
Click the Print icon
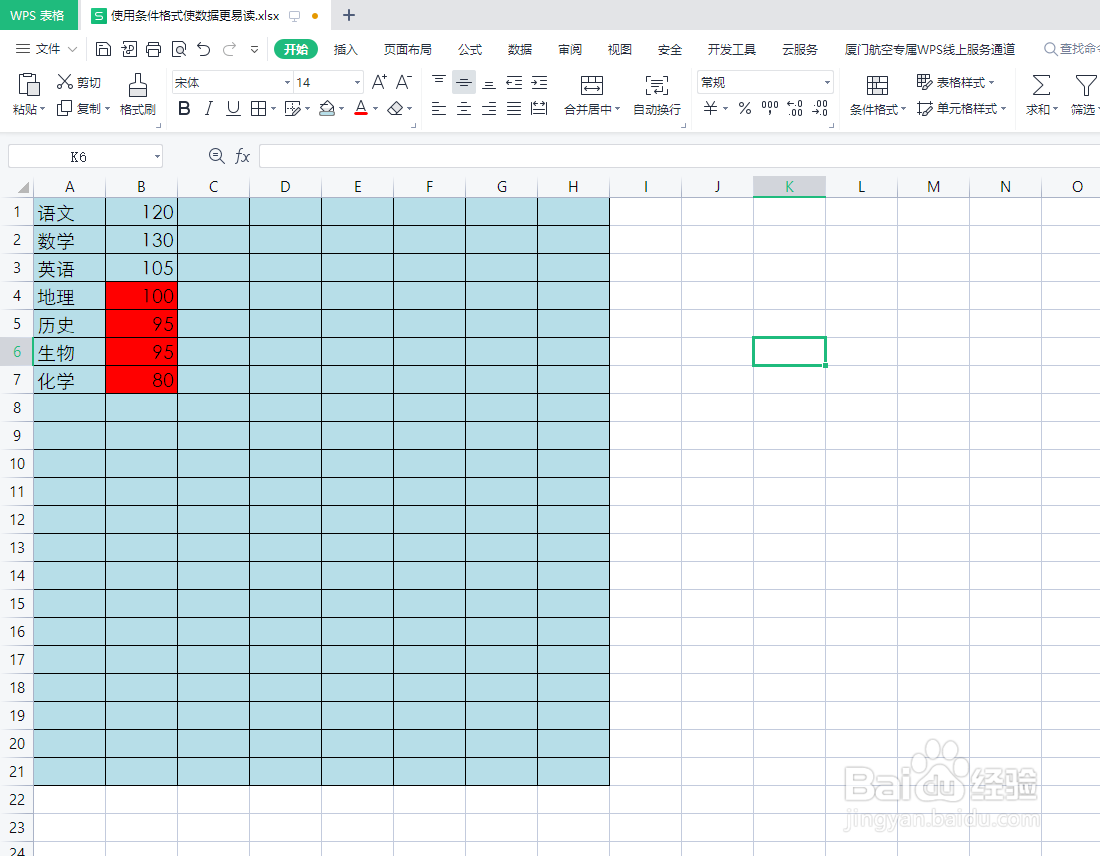154,49
